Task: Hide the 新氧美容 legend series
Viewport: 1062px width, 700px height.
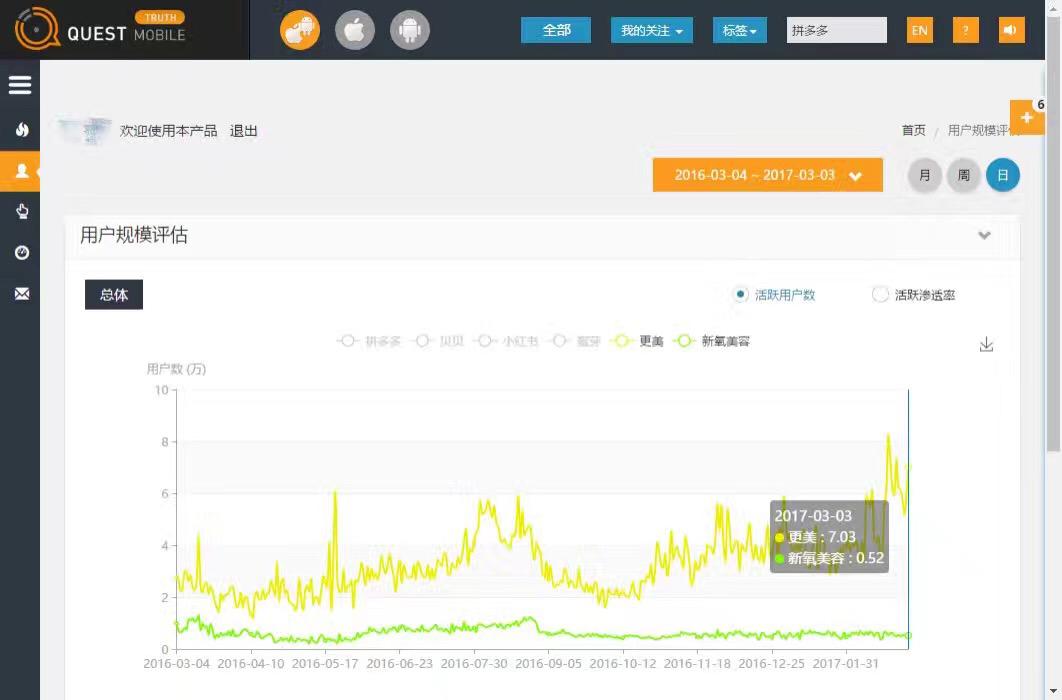Action: (x=713, y=341)
